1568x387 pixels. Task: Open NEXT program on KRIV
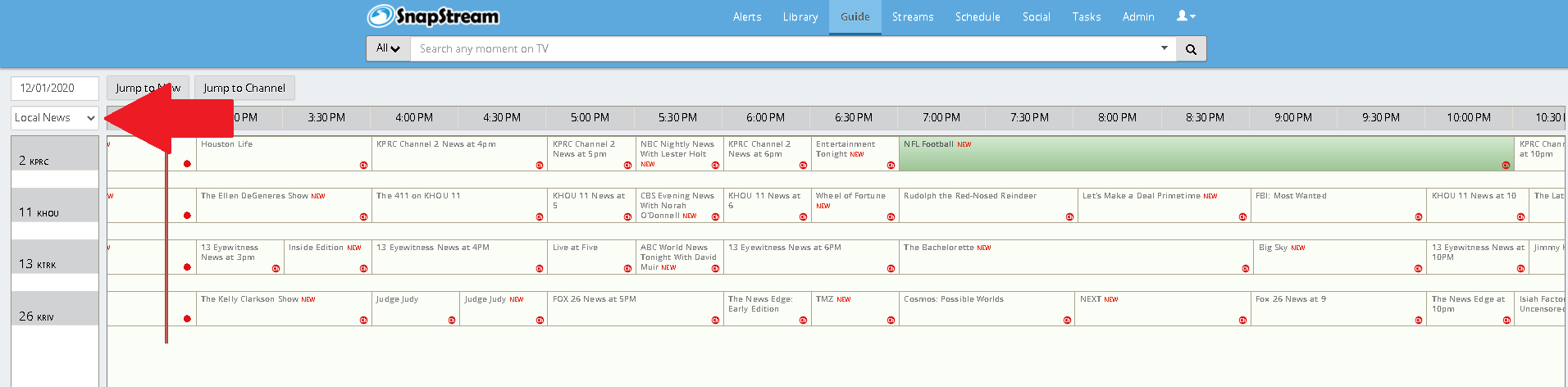(1163, 308)
